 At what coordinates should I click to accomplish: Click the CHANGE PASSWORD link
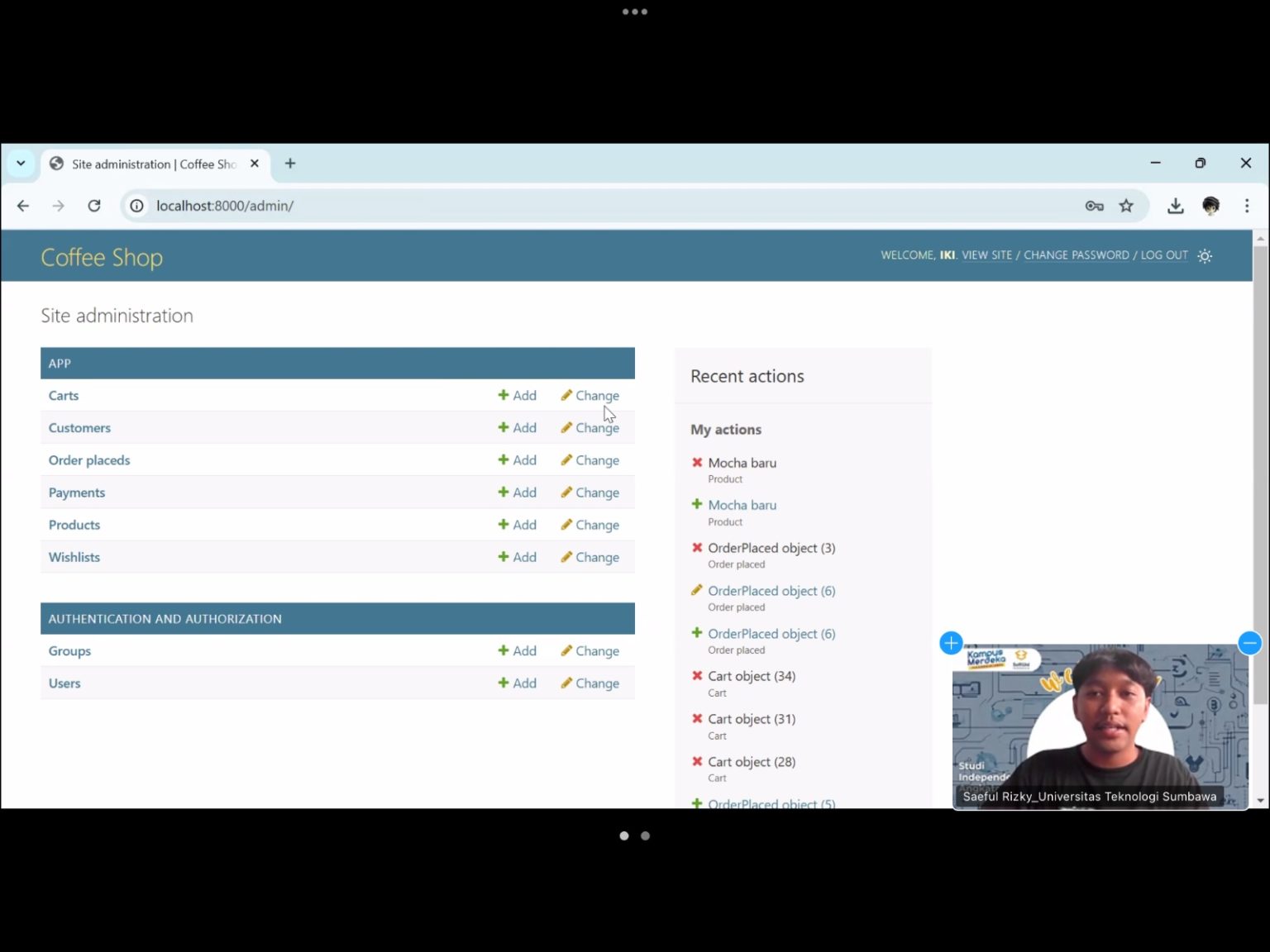click(1077, 255)
